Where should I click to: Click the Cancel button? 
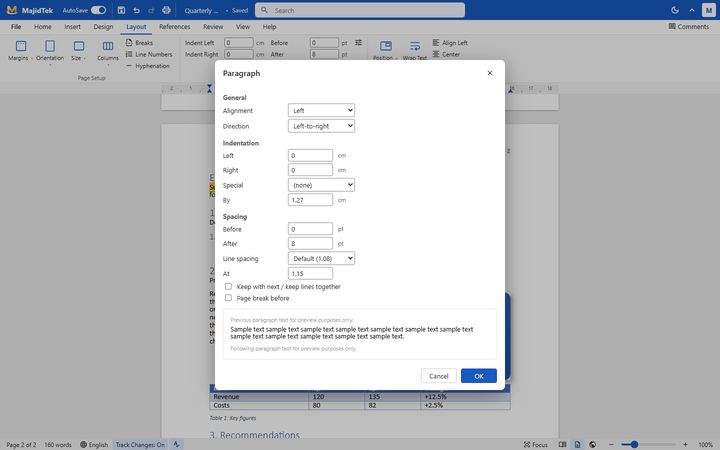pos(439,376)
